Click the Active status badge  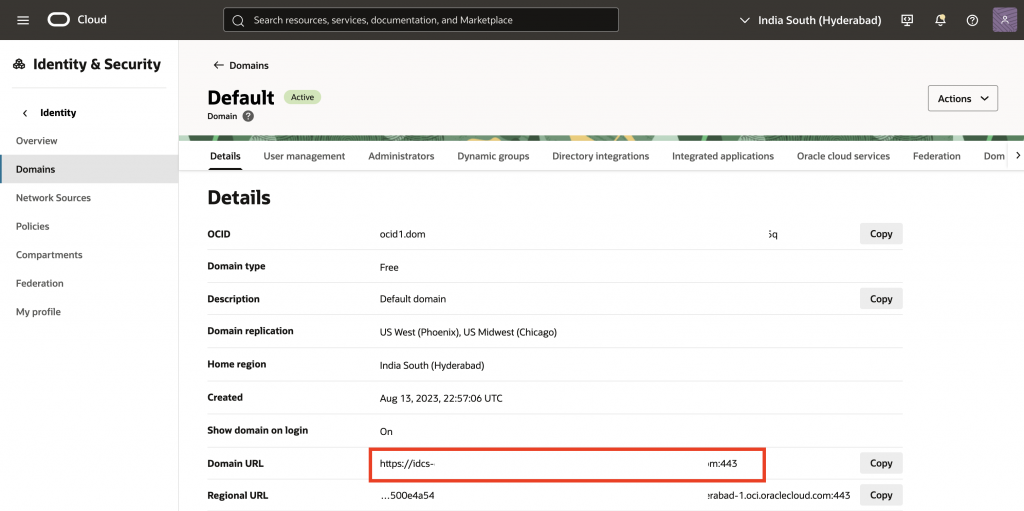(302, 97)
